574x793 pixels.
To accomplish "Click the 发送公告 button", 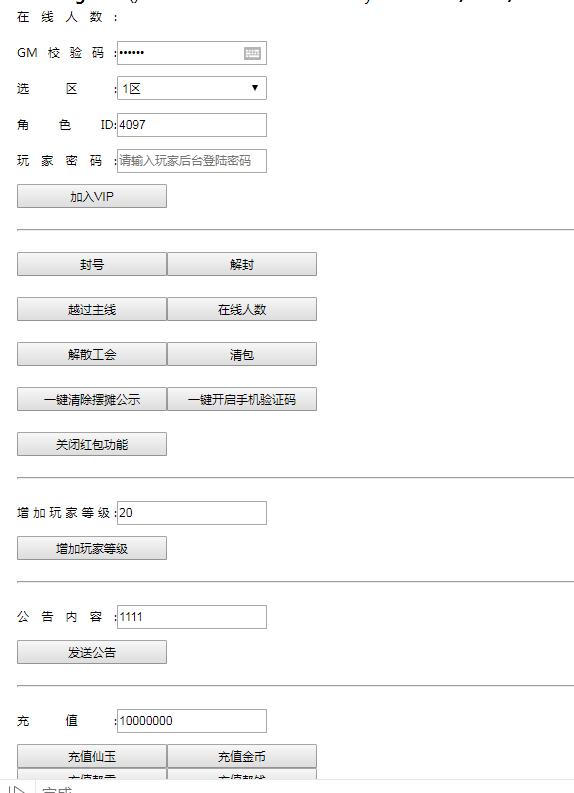I will (92, 652).
